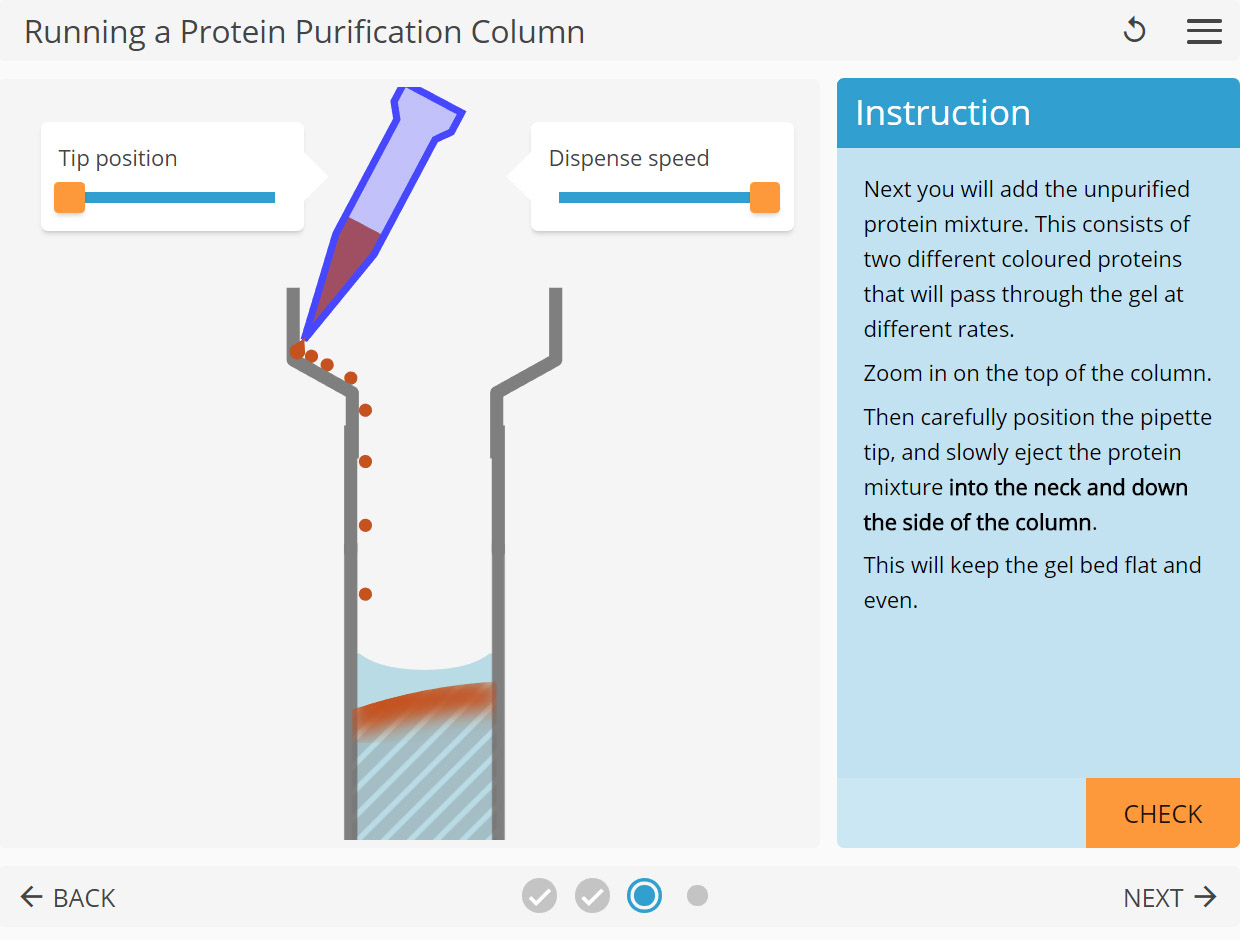Reset the simulation with the restart icon
Image resolution: width=1240 pixels, height=940 pixels.
tap(1135, 31)
